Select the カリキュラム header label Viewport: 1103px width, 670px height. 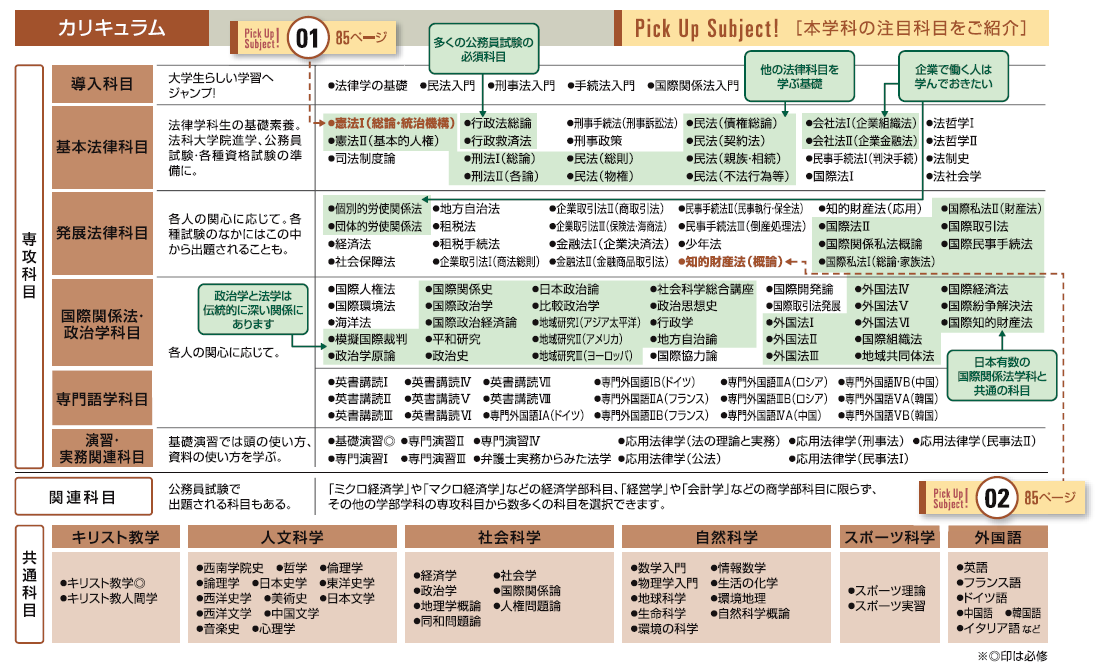[110, 28]
